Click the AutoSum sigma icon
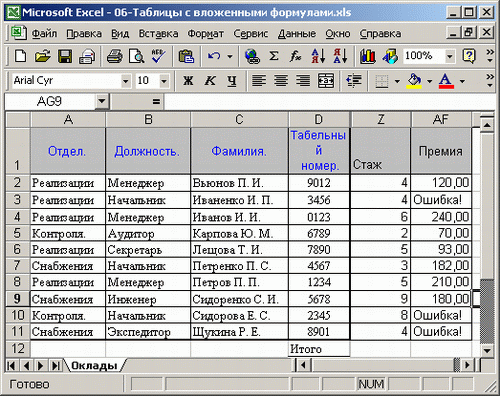Image resolution: width=500 pixels, height=396 pixels. (x=274, y=56)
